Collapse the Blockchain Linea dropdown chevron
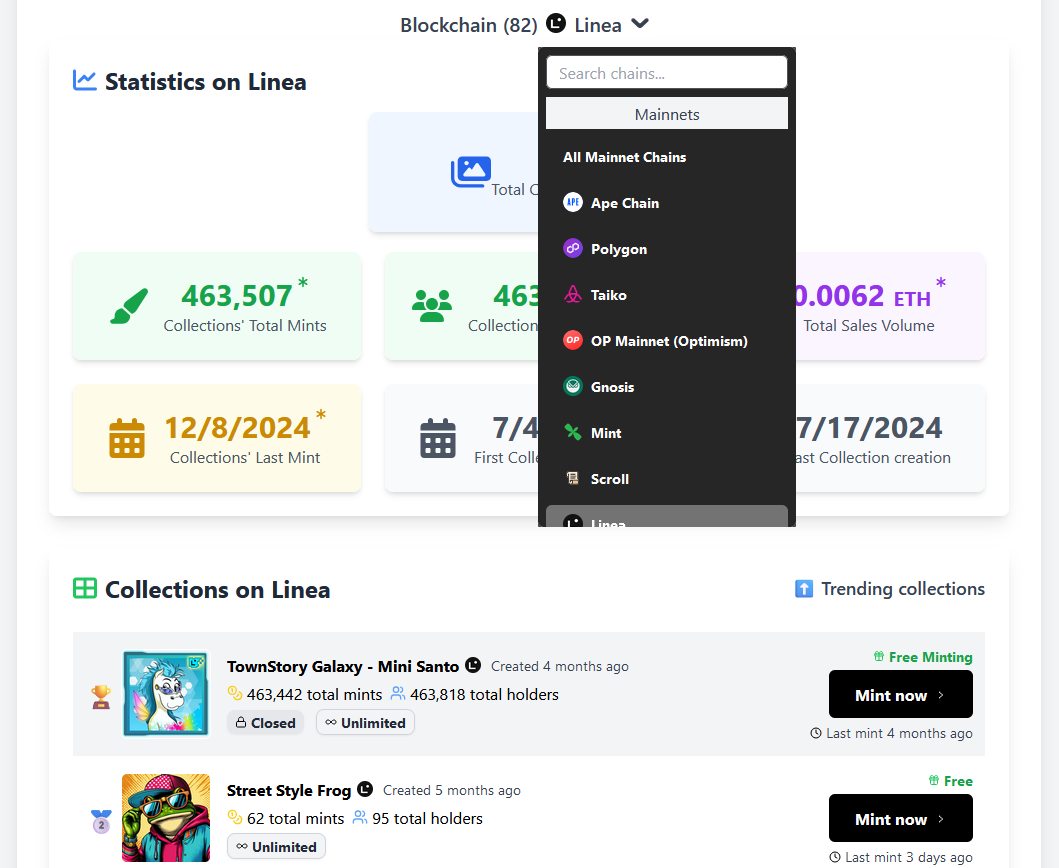The width and height of the screenshot is (1059, 868). 641,24
